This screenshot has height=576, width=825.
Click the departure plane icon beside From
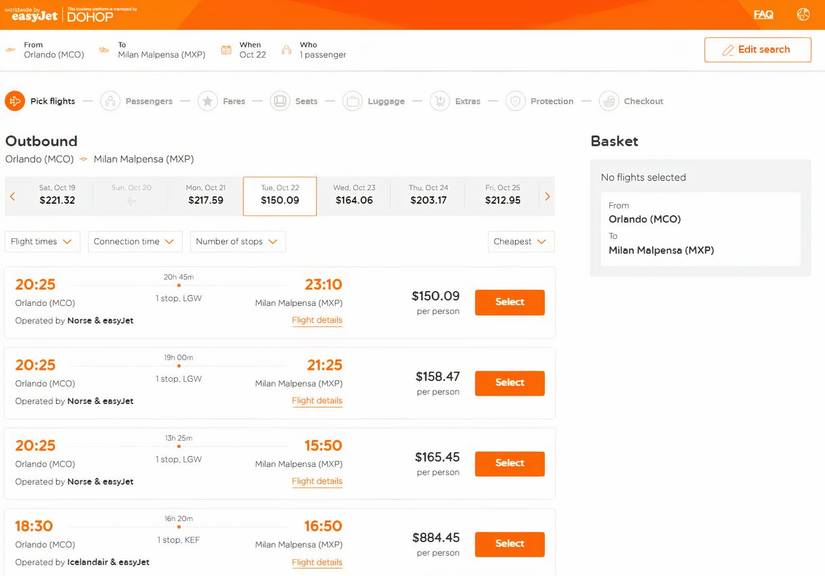coord(11,50)
